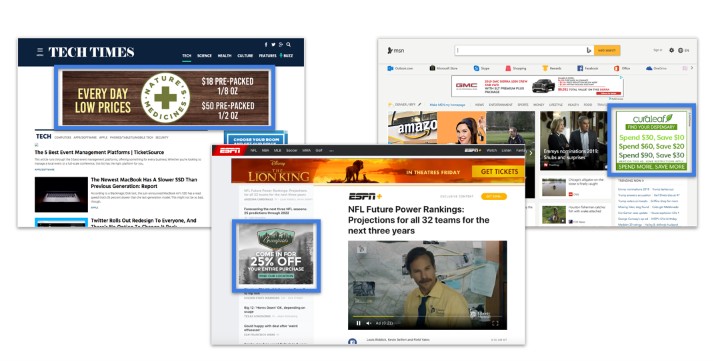This screenshot has width=713, height=361.
Task: Open OneDrive shortcut on MSN
Action: 656,68
